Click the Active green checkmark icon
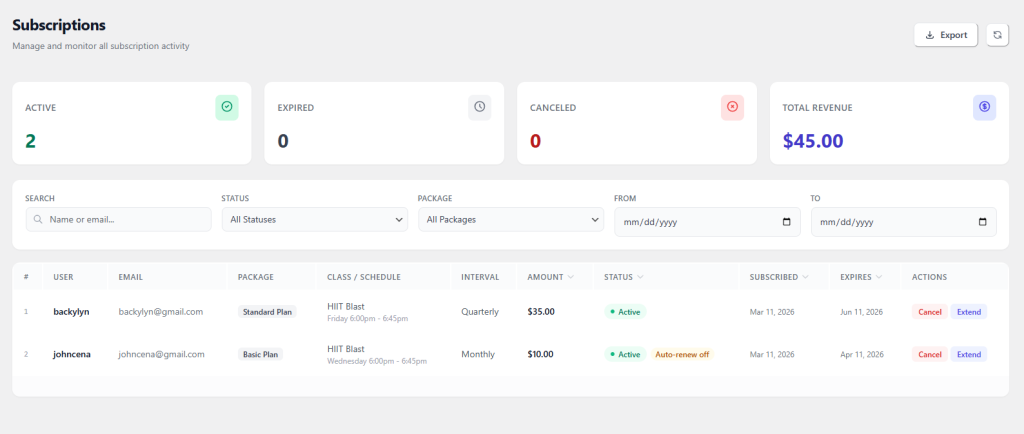The width and height of the screenshot is (1024, 434). tap(227, 107)
